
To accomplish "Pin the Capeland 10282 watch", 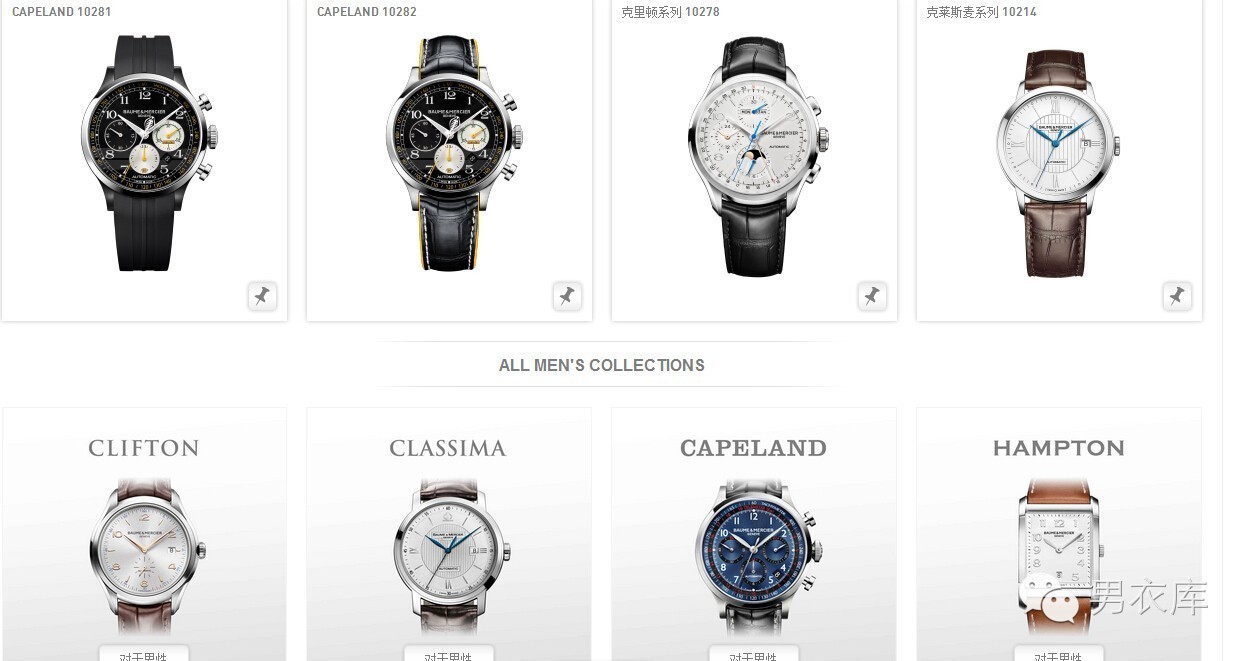I will click(x=567, y=296).
